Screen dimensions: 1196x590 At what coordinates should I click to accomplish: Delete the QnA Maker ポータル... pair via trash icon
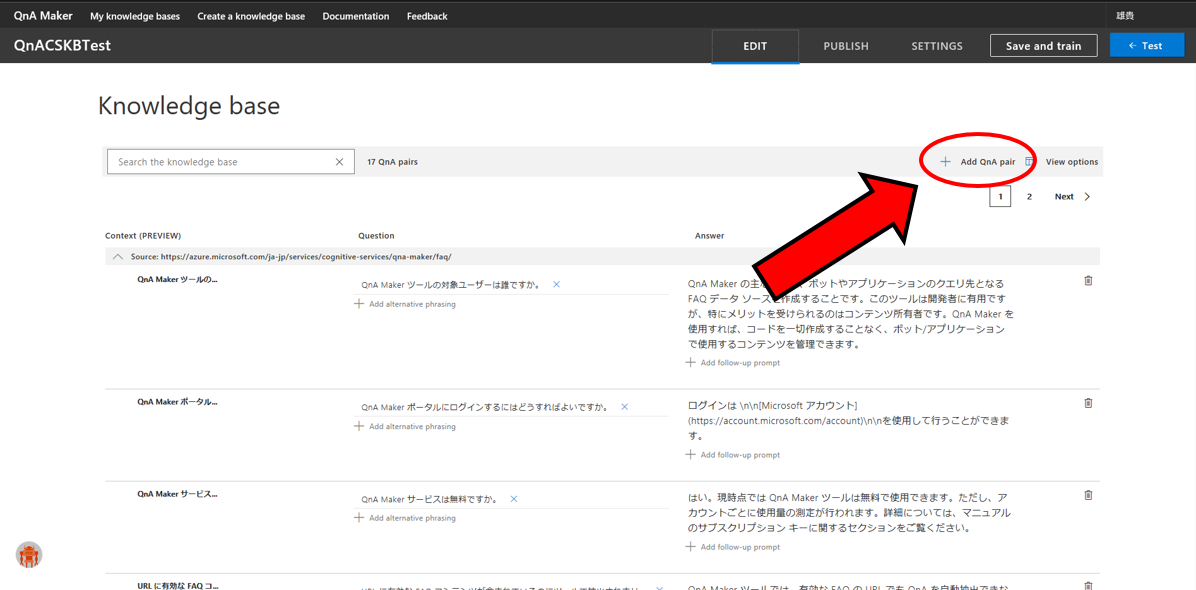pyautogui.click(x=1088, y=402)
